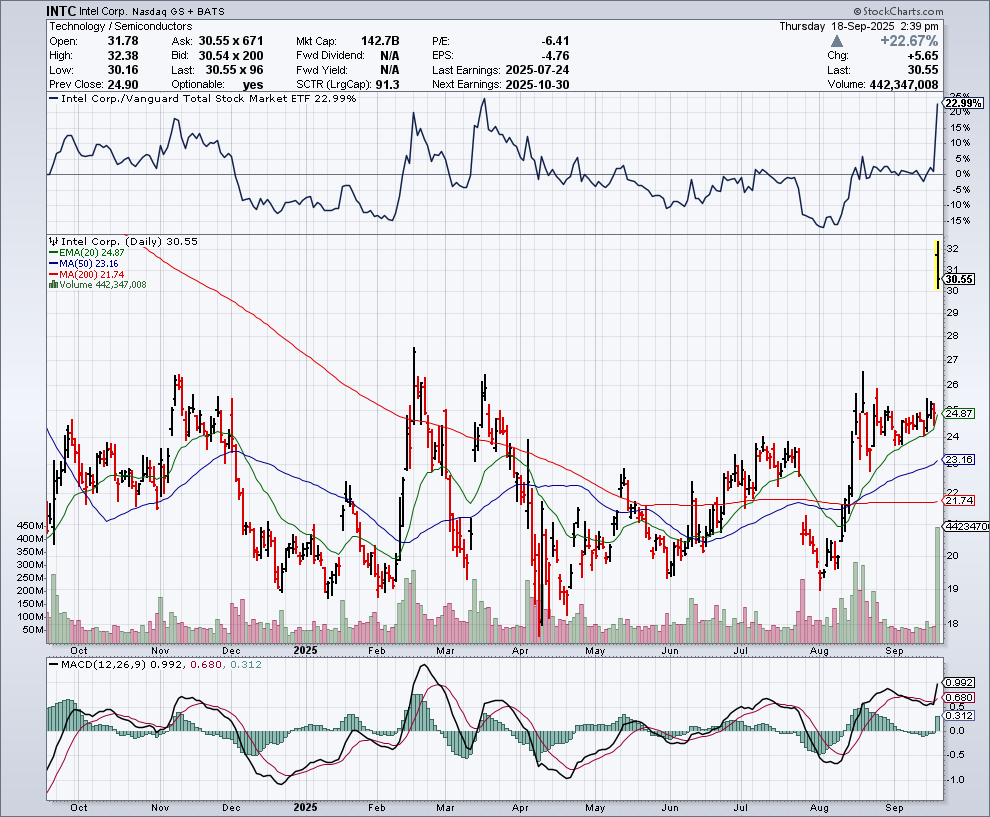Viewport: 990px width, 817px height.
Task: Click the -15% label on the relative strength axis
Action: 958,221
